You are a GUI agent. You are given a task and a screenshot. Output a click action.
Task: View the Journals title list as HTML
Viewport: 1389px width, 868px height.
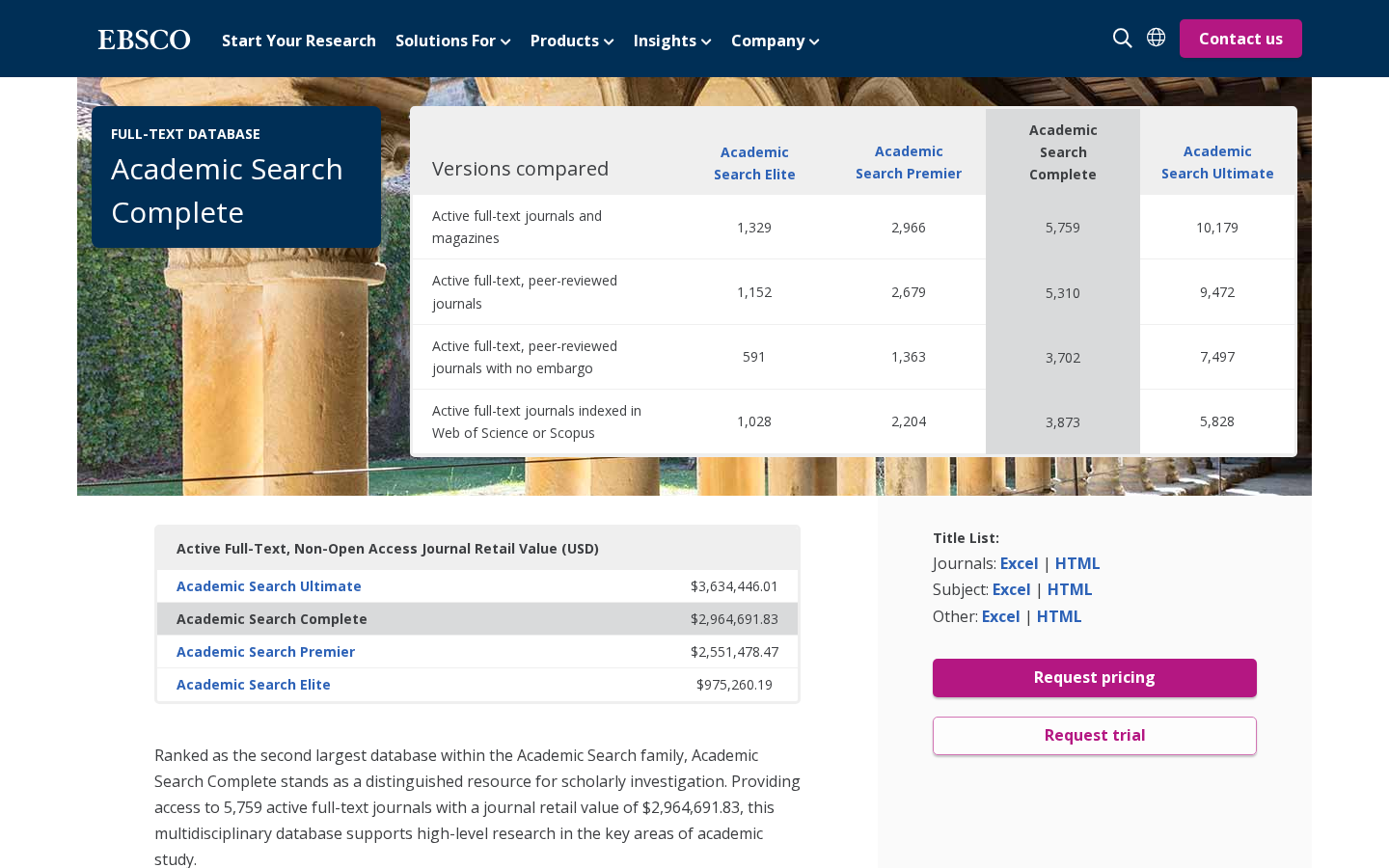1077,563
